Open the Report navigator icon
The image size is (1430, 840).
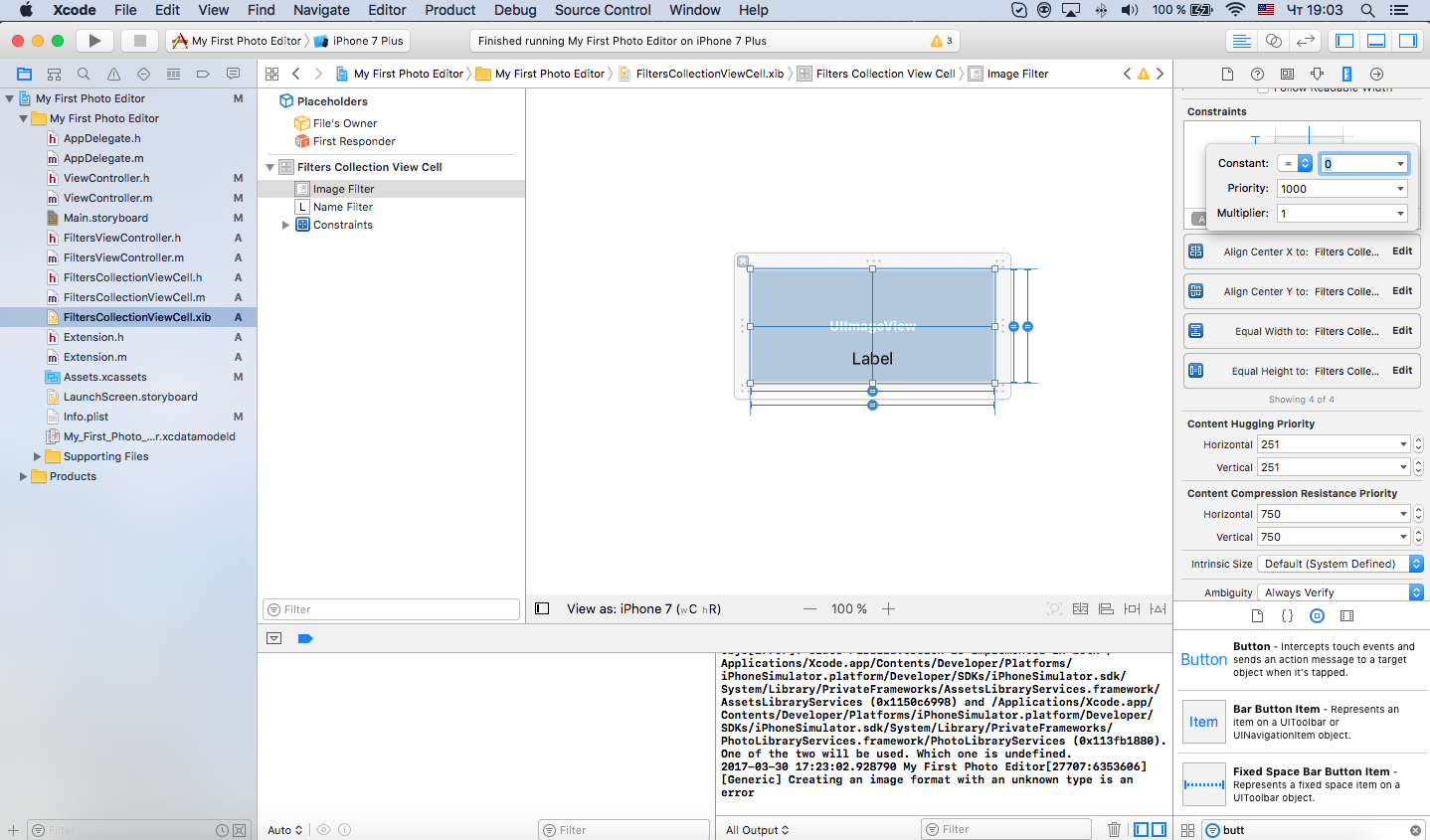(233, 74)
